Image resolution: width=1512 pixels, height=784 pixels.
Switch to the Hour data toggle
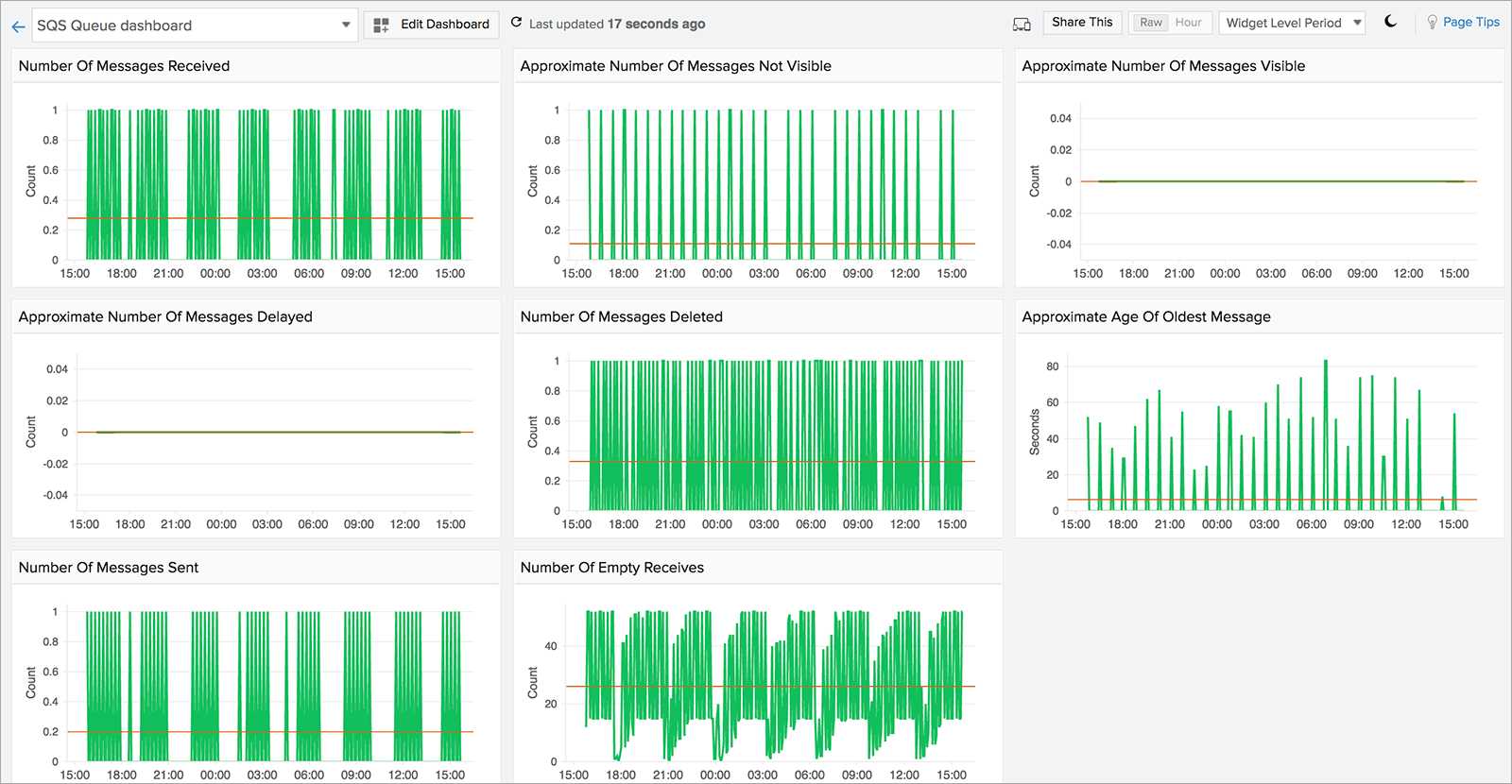[x=1189, y=23]
